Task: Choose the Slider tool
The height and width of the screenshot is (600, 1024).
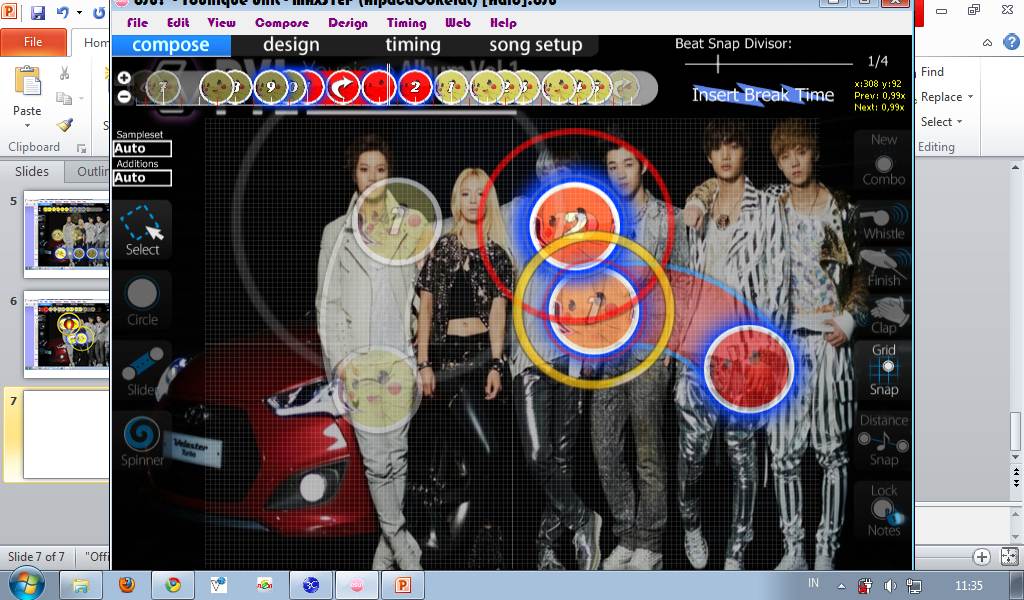Action: coord(142,370)
